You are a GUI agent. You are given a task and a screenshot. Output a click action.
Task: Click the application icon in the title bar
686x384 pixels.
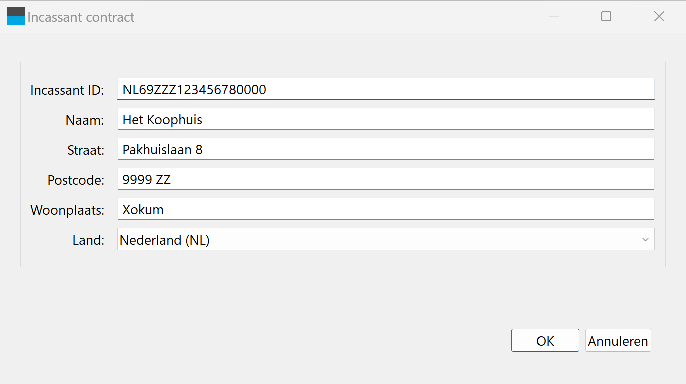pos(16,17)
